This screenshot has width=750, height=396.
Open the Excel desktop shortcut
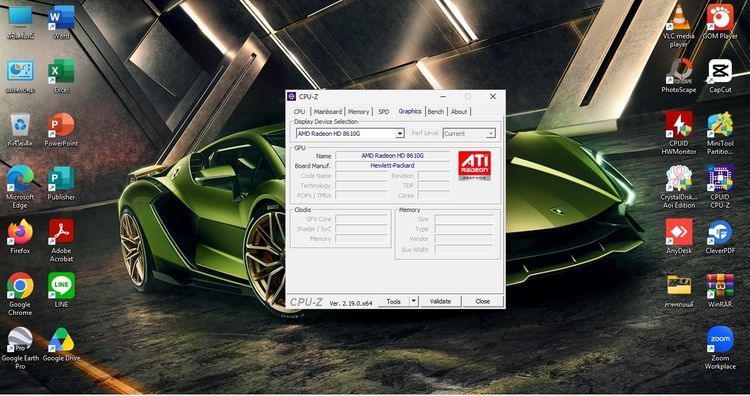[x=61, y=76]
